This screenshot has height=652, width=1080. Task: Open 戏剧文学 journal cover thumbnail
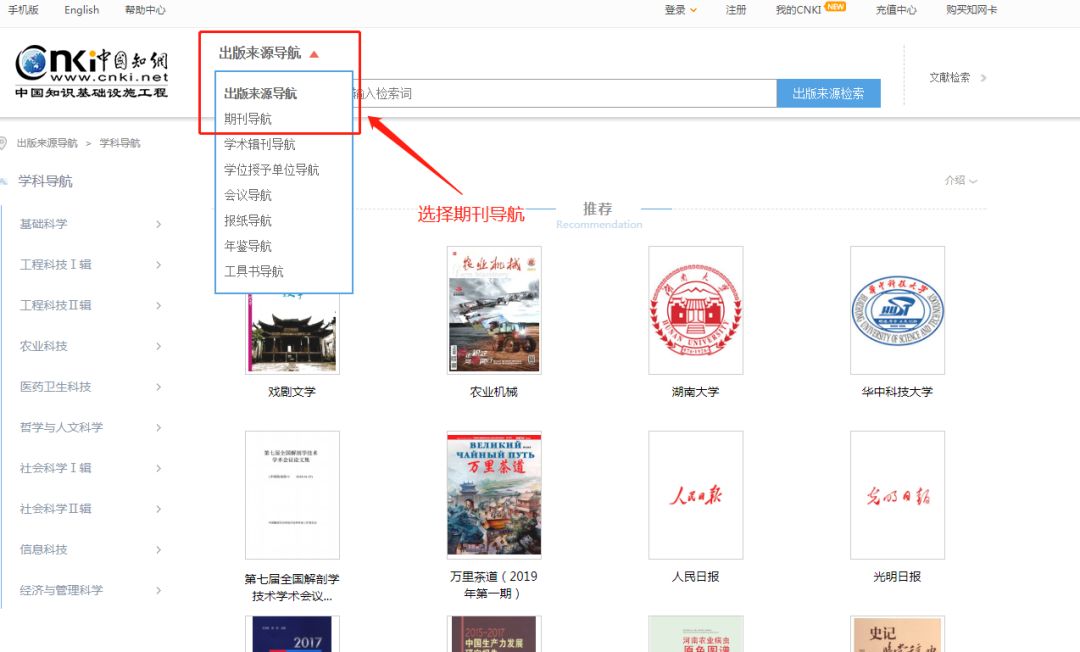pyautogui.click(x=292, y=333)
